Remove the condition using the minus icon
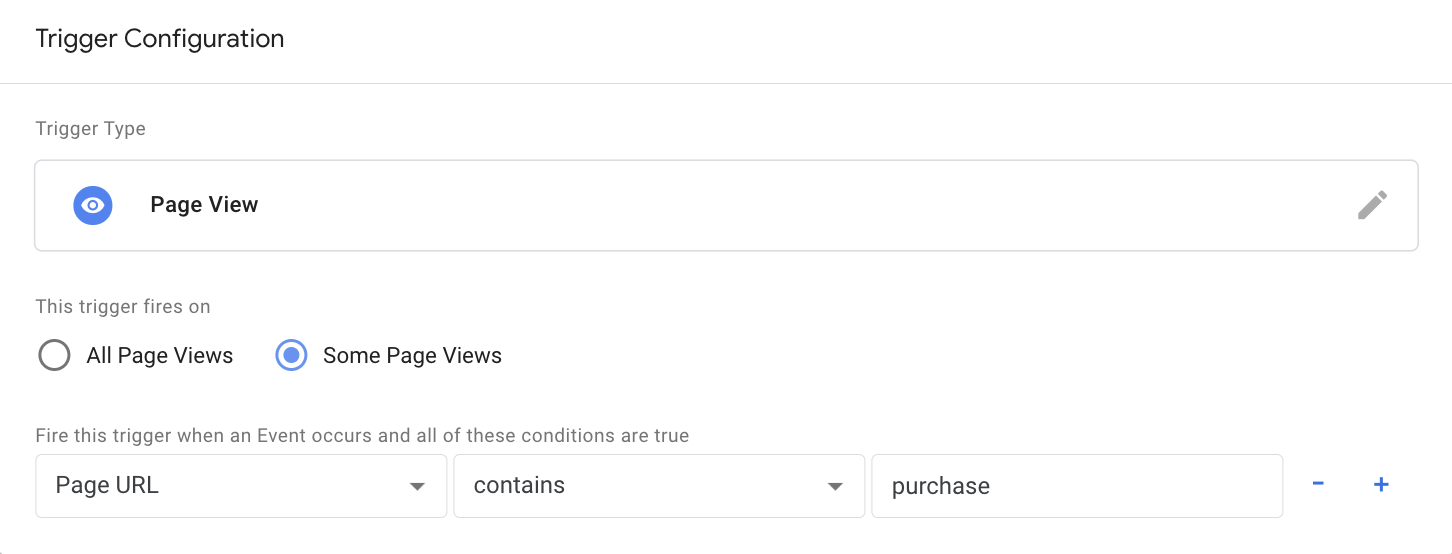The width and height of the screenshot is (1452, 554). click(x=1318, y=484)
